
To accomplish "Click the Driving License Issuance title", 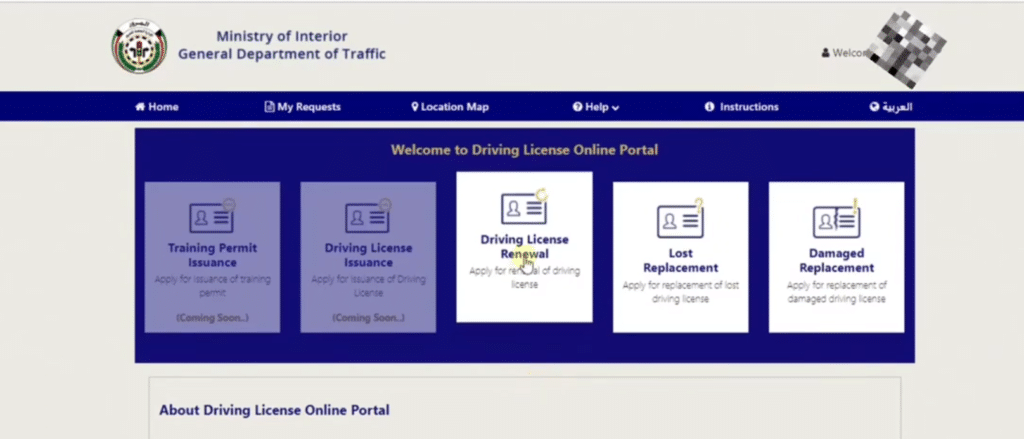I will tap(368, 255).
